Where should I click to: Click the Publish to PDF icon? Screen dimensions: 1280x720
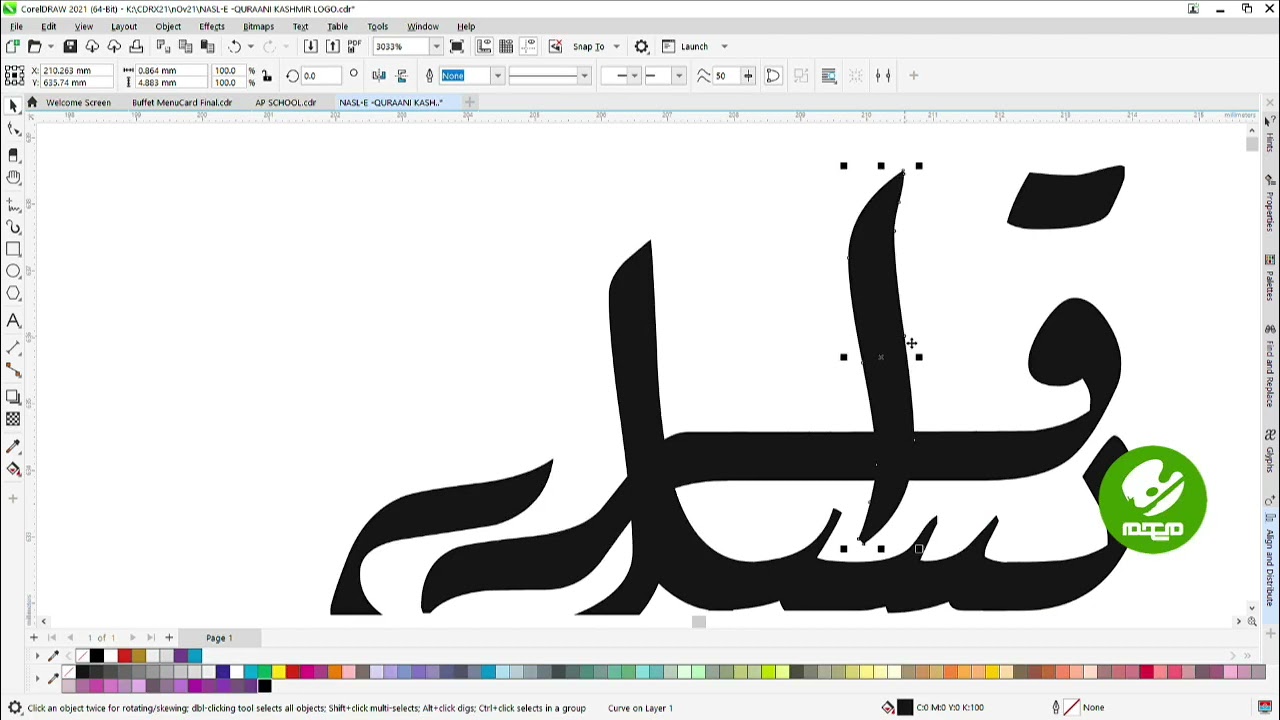354,46
